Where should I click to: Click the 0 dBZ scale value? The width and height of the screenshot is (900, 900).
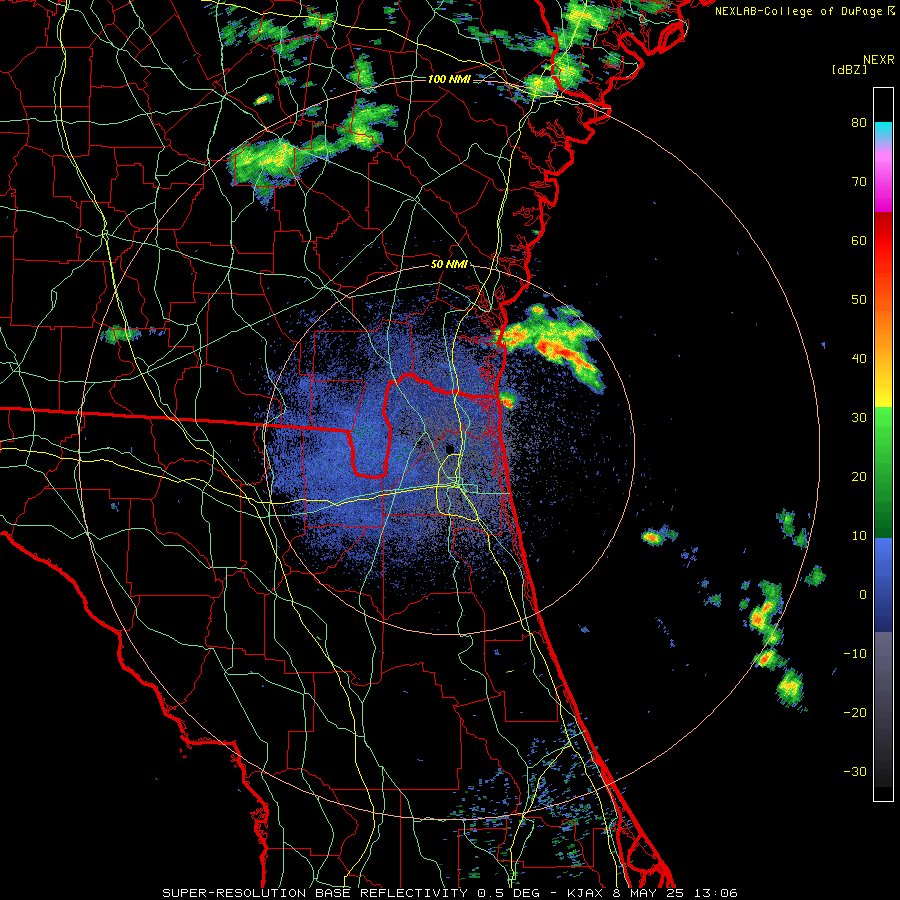point(863,595)
